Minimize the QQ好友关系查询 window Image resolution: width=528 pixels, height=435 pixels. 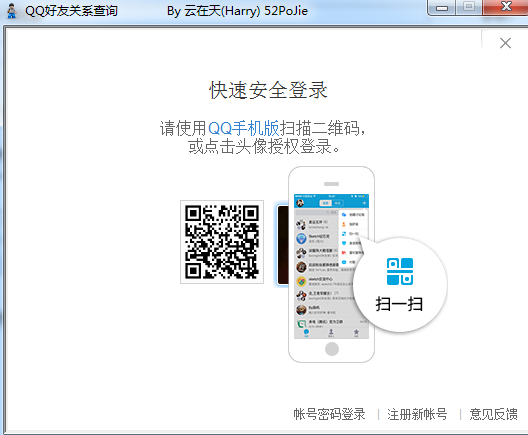coord(441,8)
